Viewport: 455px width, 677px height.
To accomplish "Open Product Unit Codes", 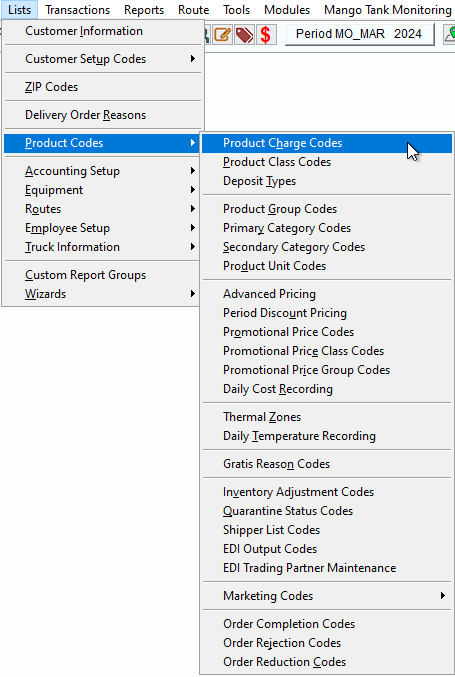I will tap(327, 266).
